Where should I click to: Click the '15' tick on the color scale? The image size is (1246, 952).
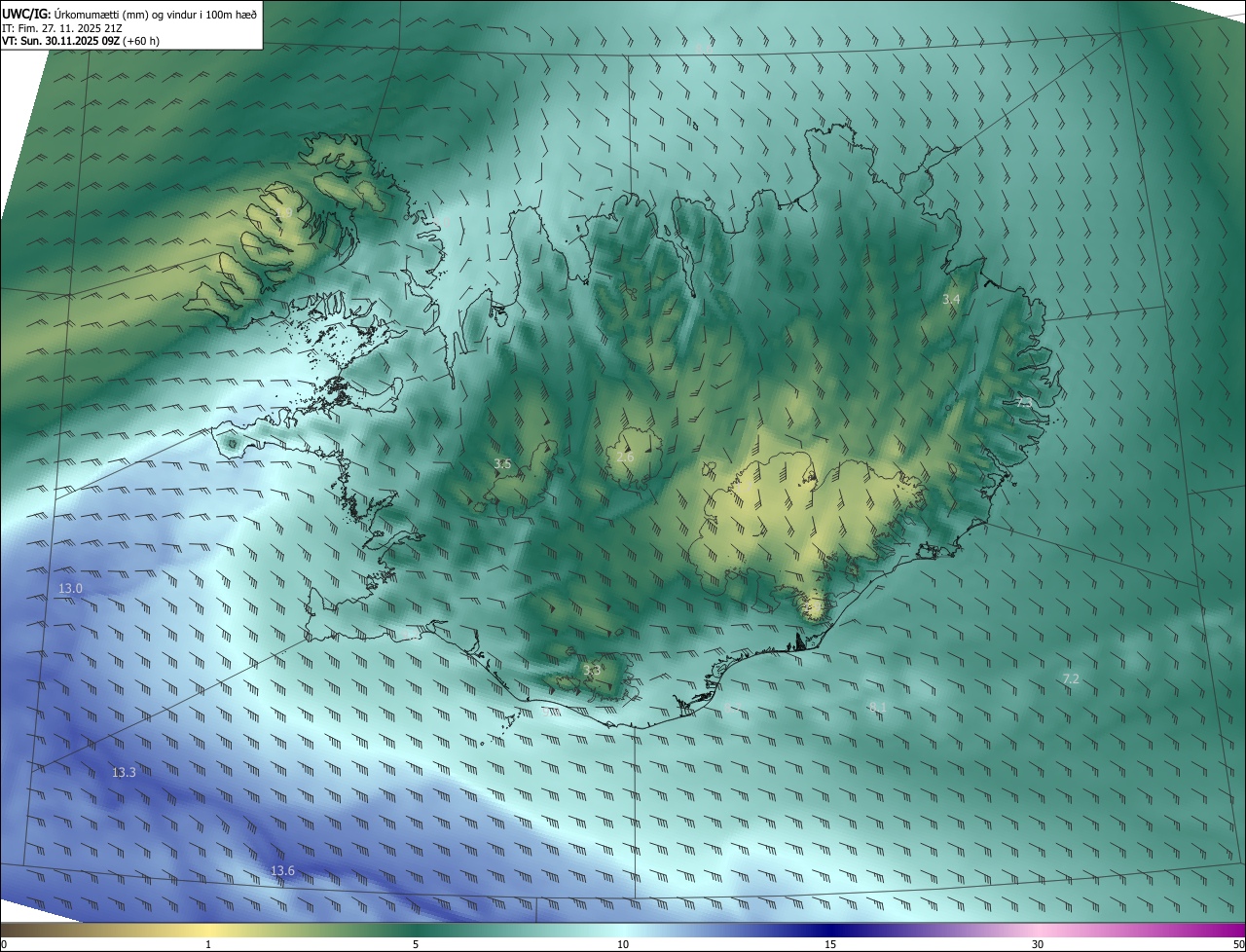coord(830,945)
